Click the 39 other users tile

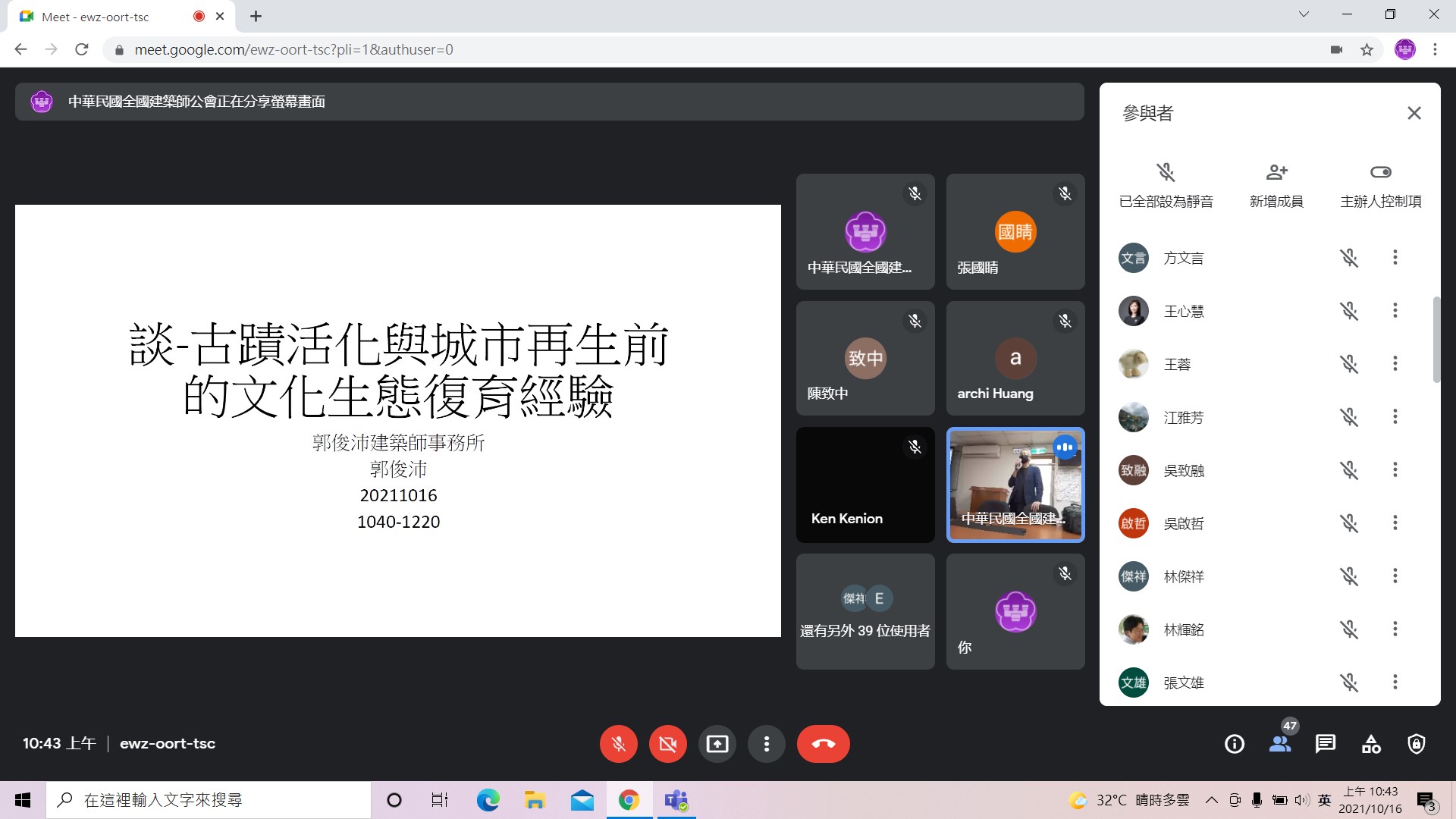[x=865, y=611]
